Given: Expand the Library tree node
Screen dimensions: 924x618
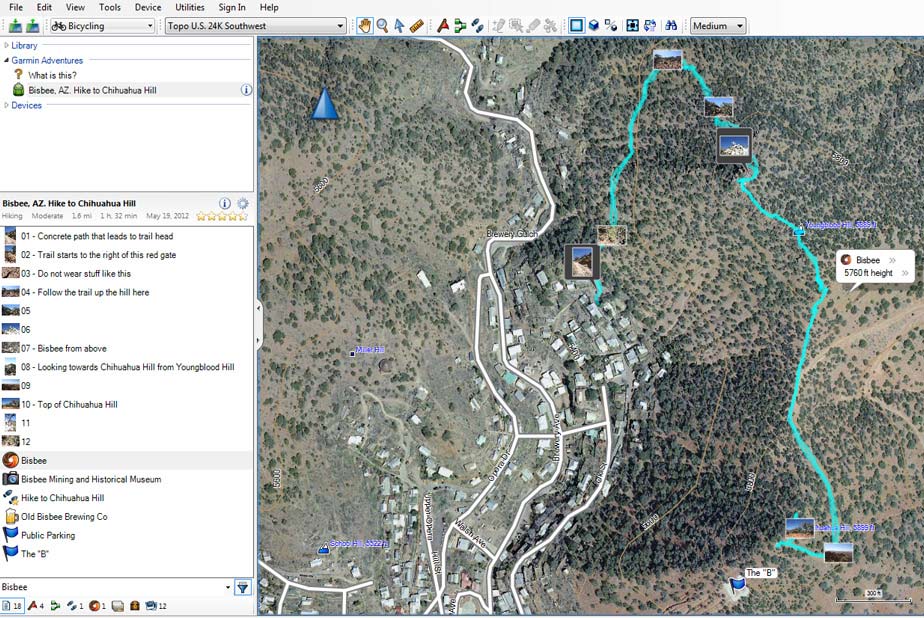Looking at the screenshot, I should (6, 45).
